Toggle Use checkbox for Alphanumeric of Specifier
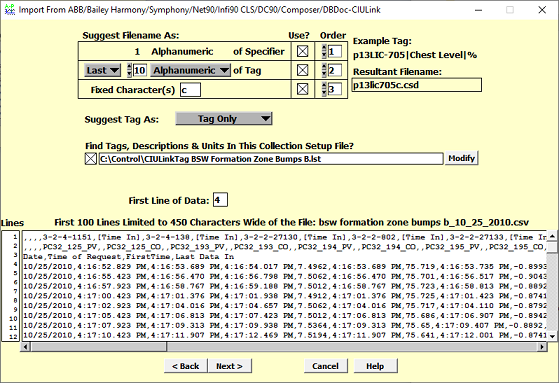 (x=303, y=51)
